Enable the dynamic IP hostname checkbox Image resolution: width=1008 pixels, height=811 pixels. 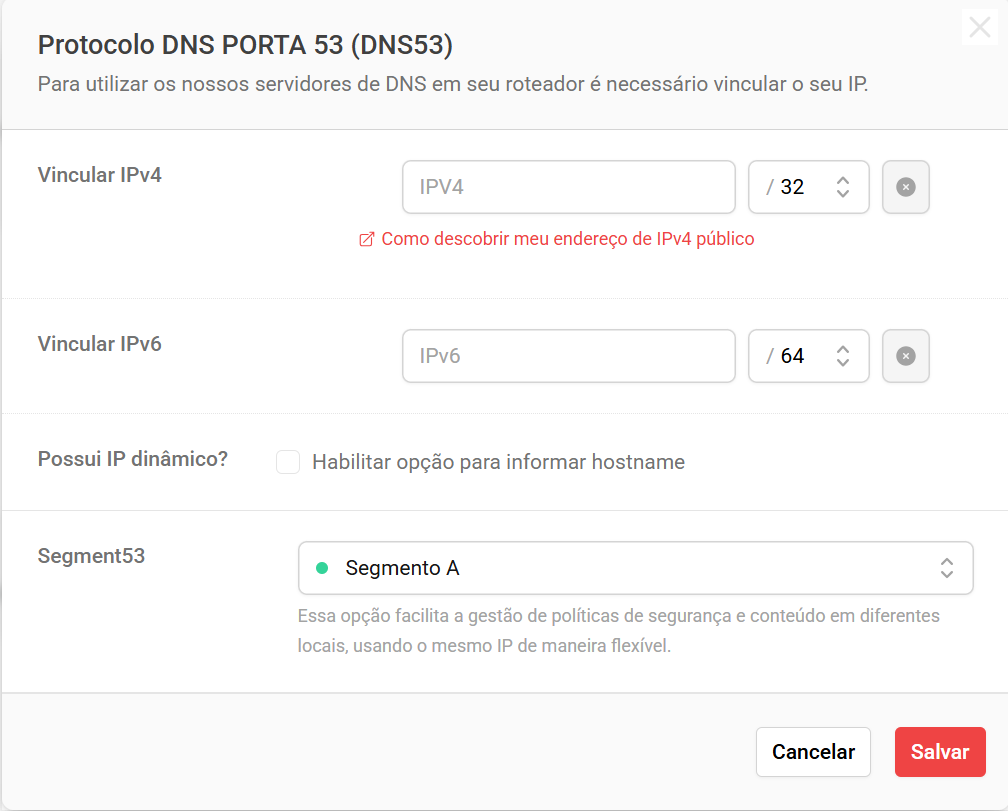[288, 462]
